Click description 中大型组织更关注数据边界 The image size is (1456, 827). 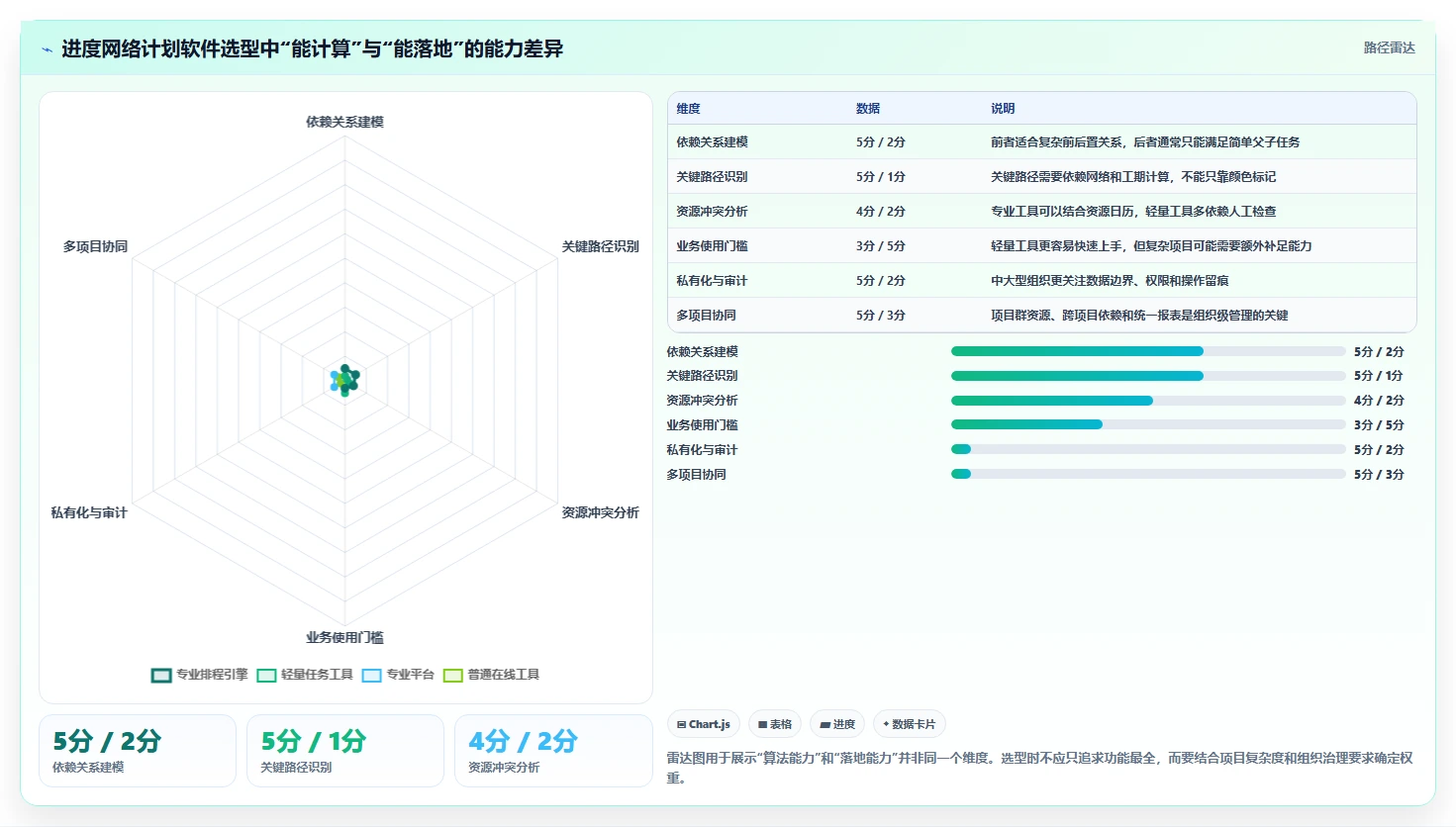(1110, 281)
